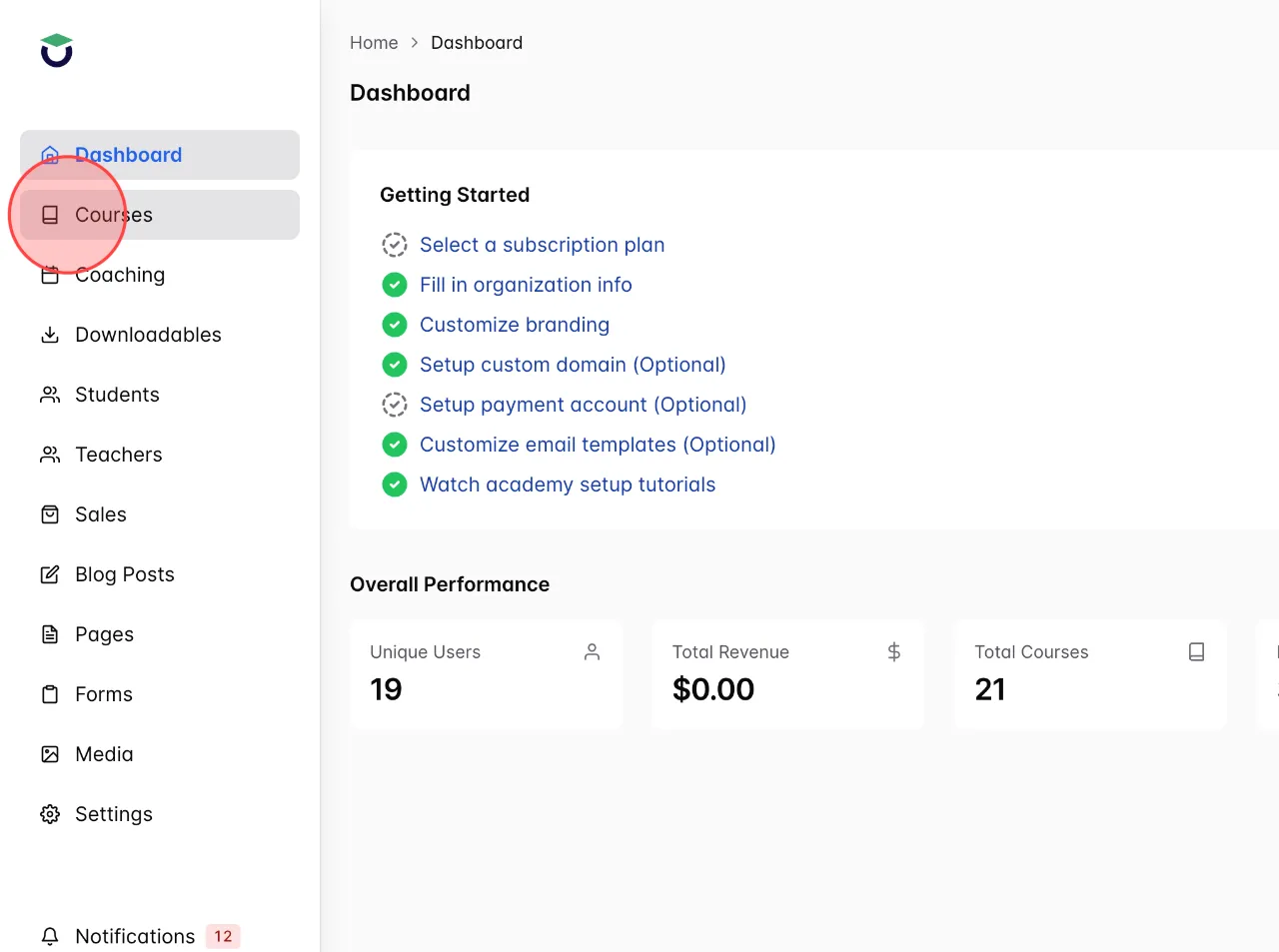
Task: Open Watch academy setup tutorials link
Action: [x=568, y=484]
